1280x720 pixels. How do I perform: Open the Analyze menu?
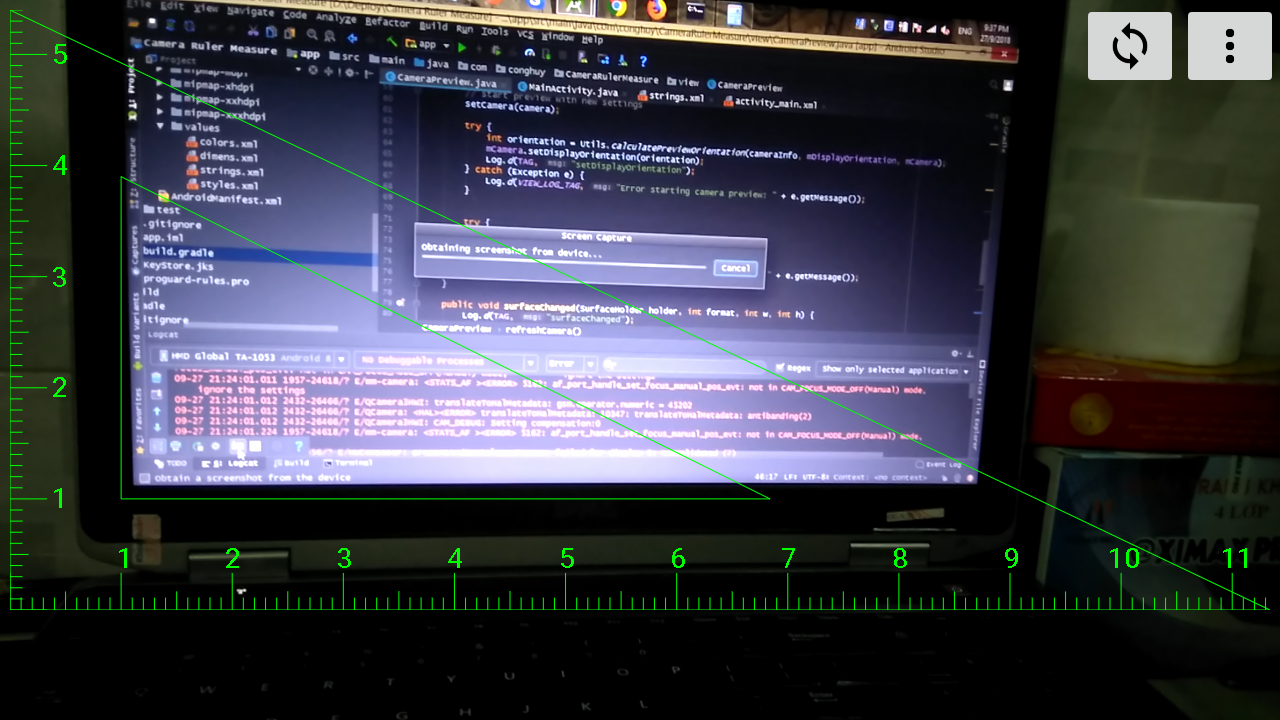pyautogui.click(x=336, y=18)
